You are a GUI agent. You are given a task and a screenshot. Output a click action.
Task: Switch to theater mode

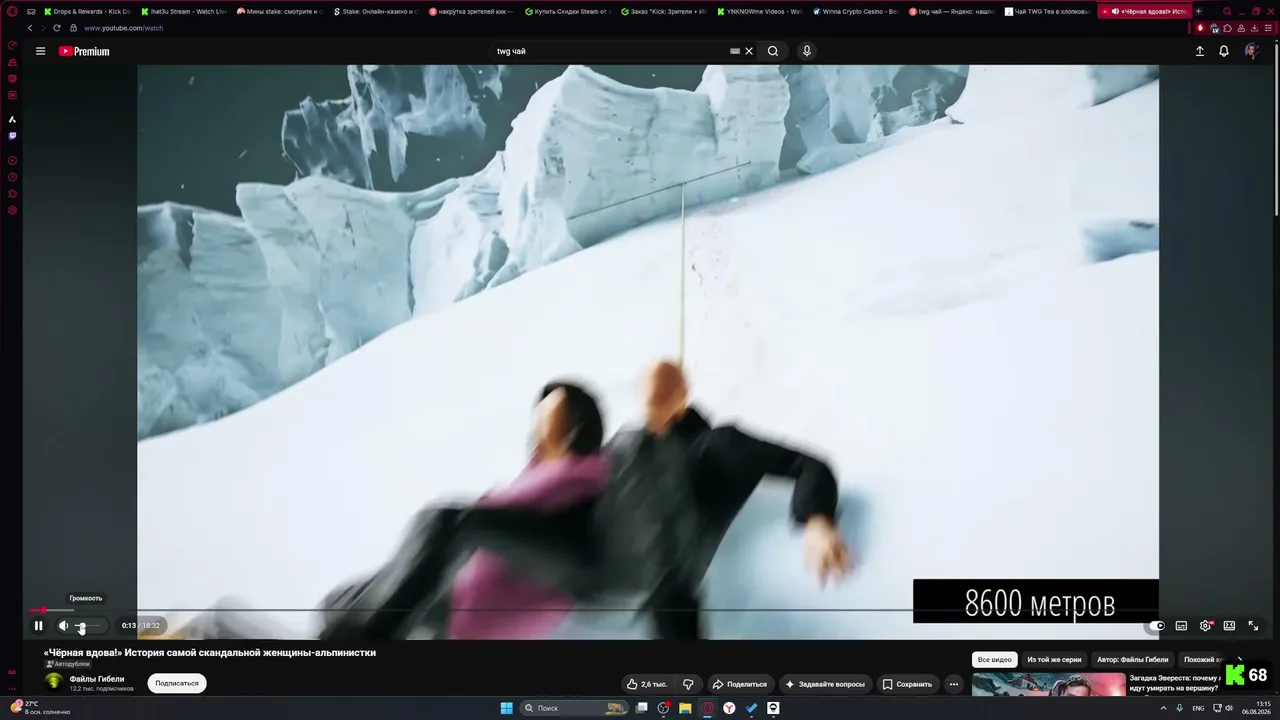[x=1229, y=626]
